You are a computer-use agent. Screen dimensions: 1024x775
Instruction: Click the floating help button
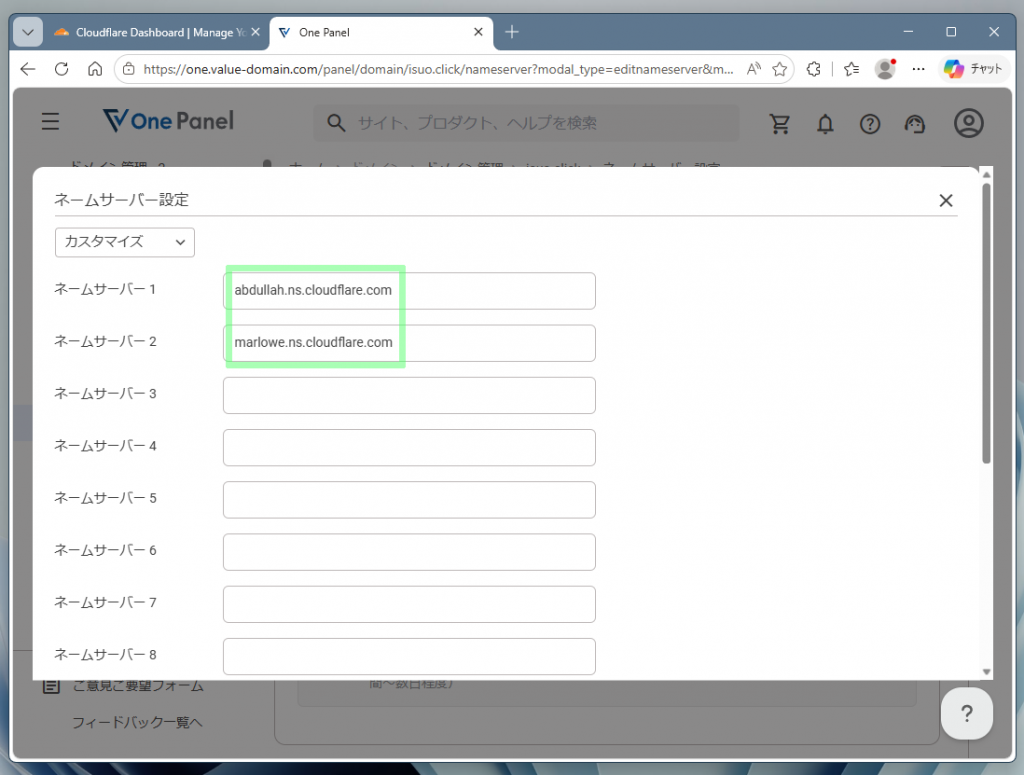click(967, 714)
